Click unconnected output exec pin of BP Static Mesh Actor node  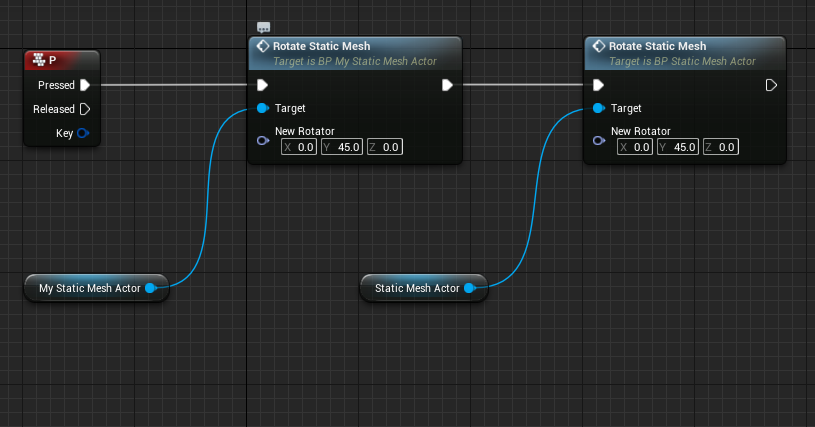pyautogui.click(x=771, y=85)
